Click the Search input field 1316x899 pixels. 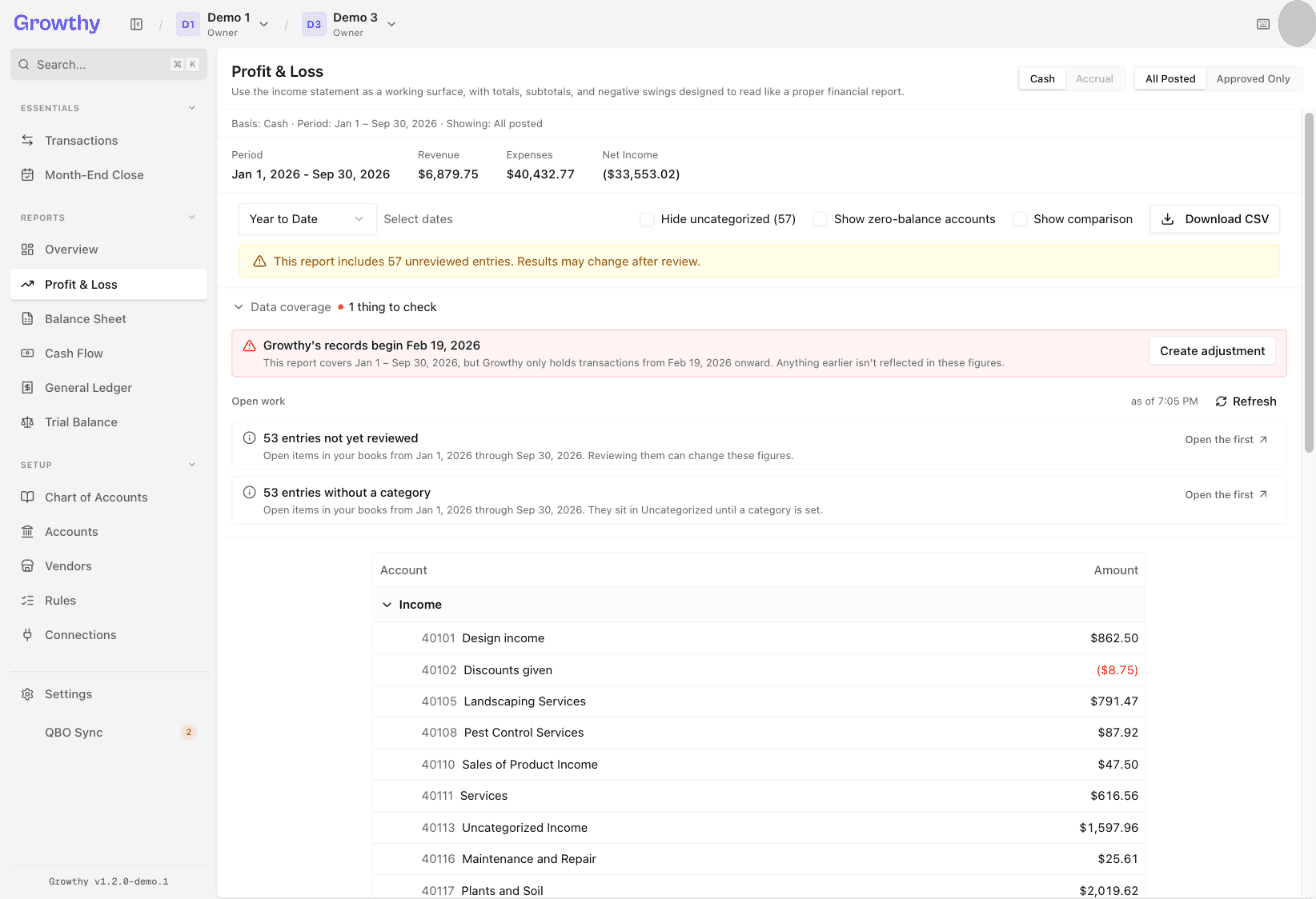tap(106, 64)
